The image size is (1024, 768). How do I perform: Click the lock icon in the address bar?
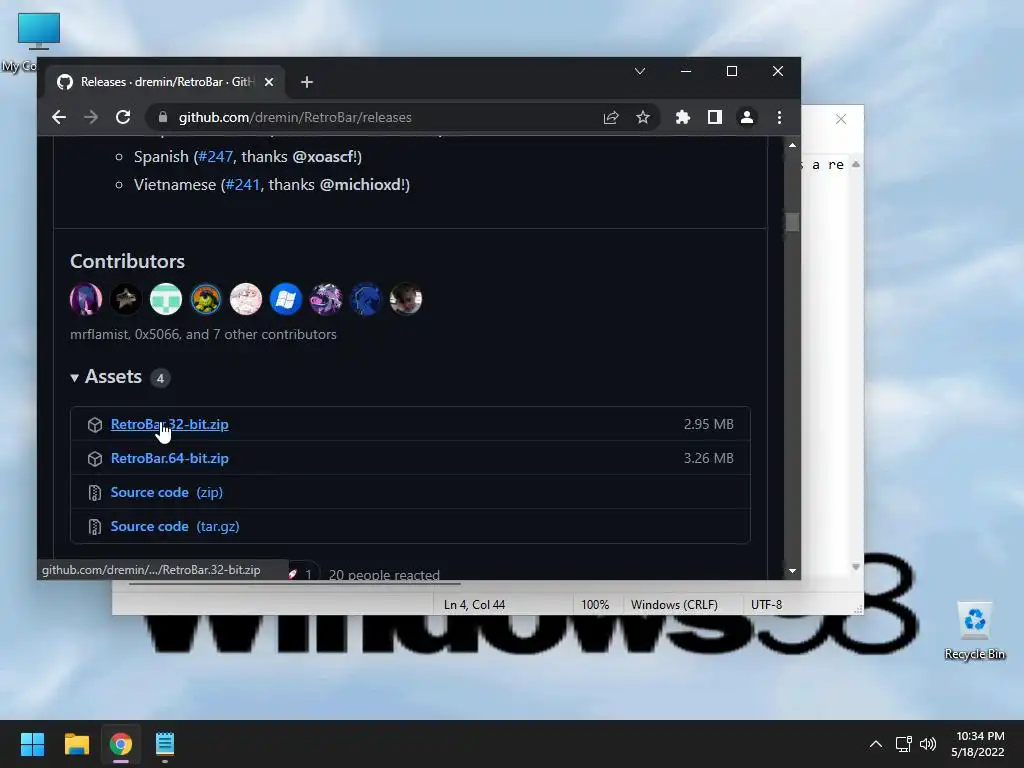pyautogui.click(x=163, y=118)
